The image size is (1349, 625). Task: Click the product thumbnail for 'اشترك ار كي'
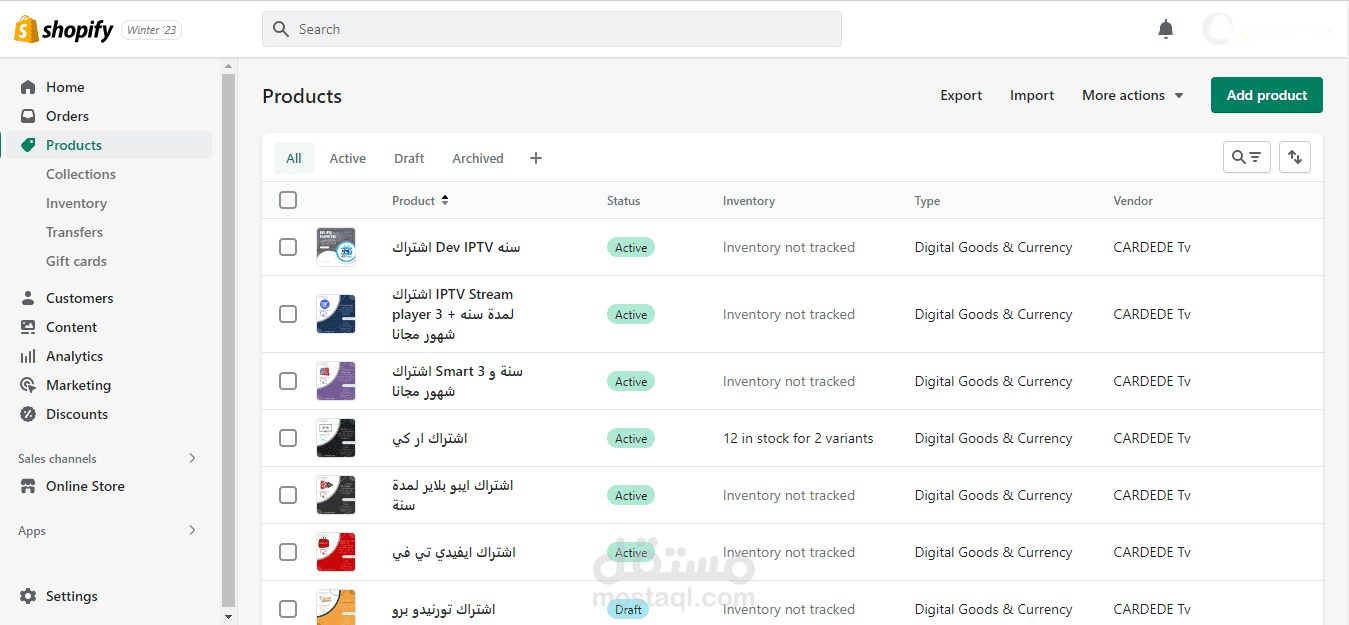(x=335, y=438)
